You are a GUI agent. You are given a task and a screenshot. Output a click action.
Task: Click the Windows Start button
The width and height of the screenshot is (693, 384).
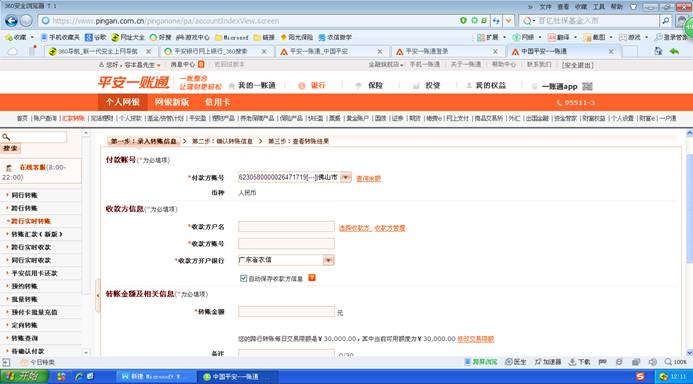[22, 376]
